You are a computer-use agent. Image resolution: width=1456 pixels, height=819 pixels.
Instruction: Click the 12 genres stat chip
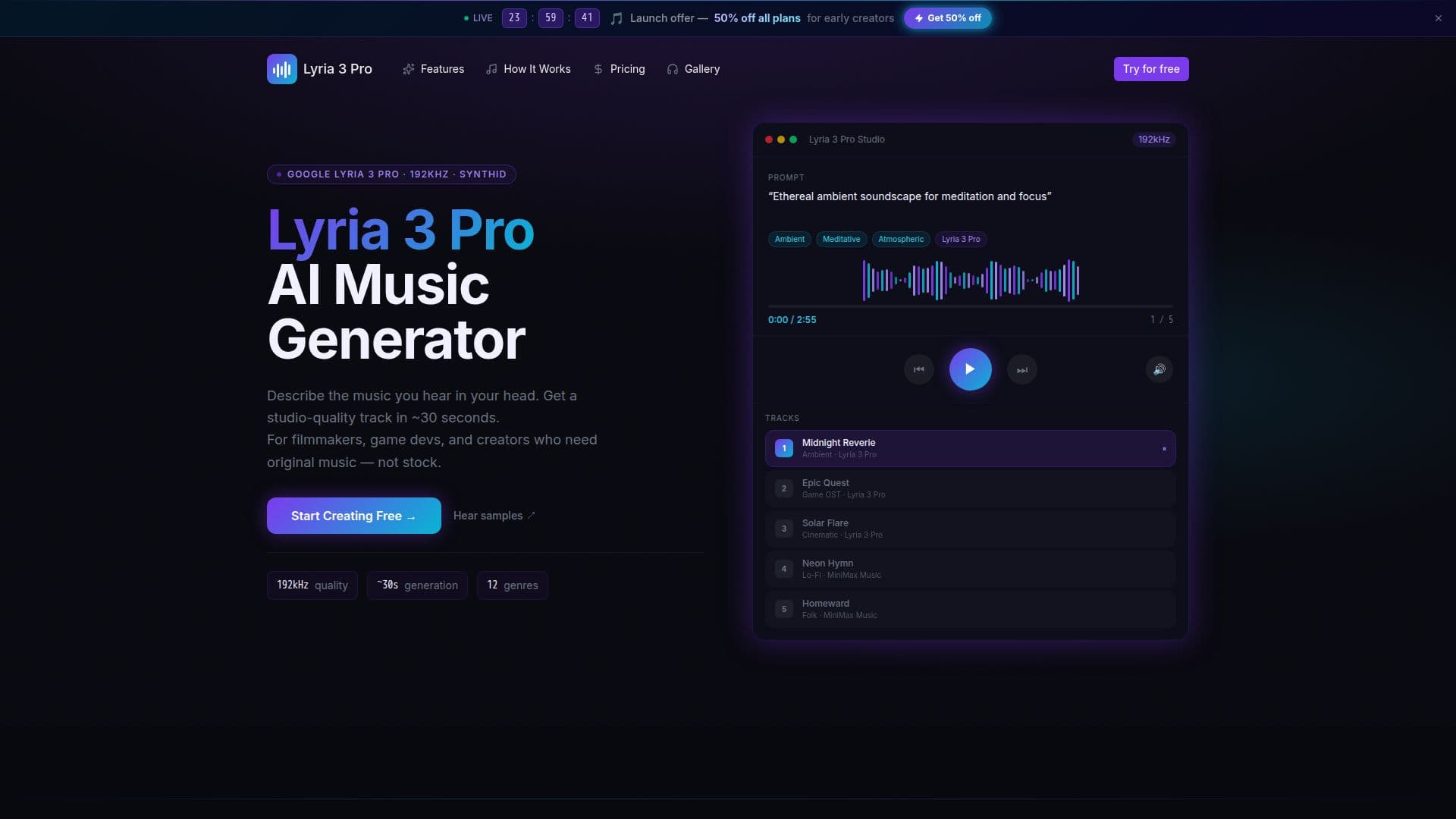513,585
